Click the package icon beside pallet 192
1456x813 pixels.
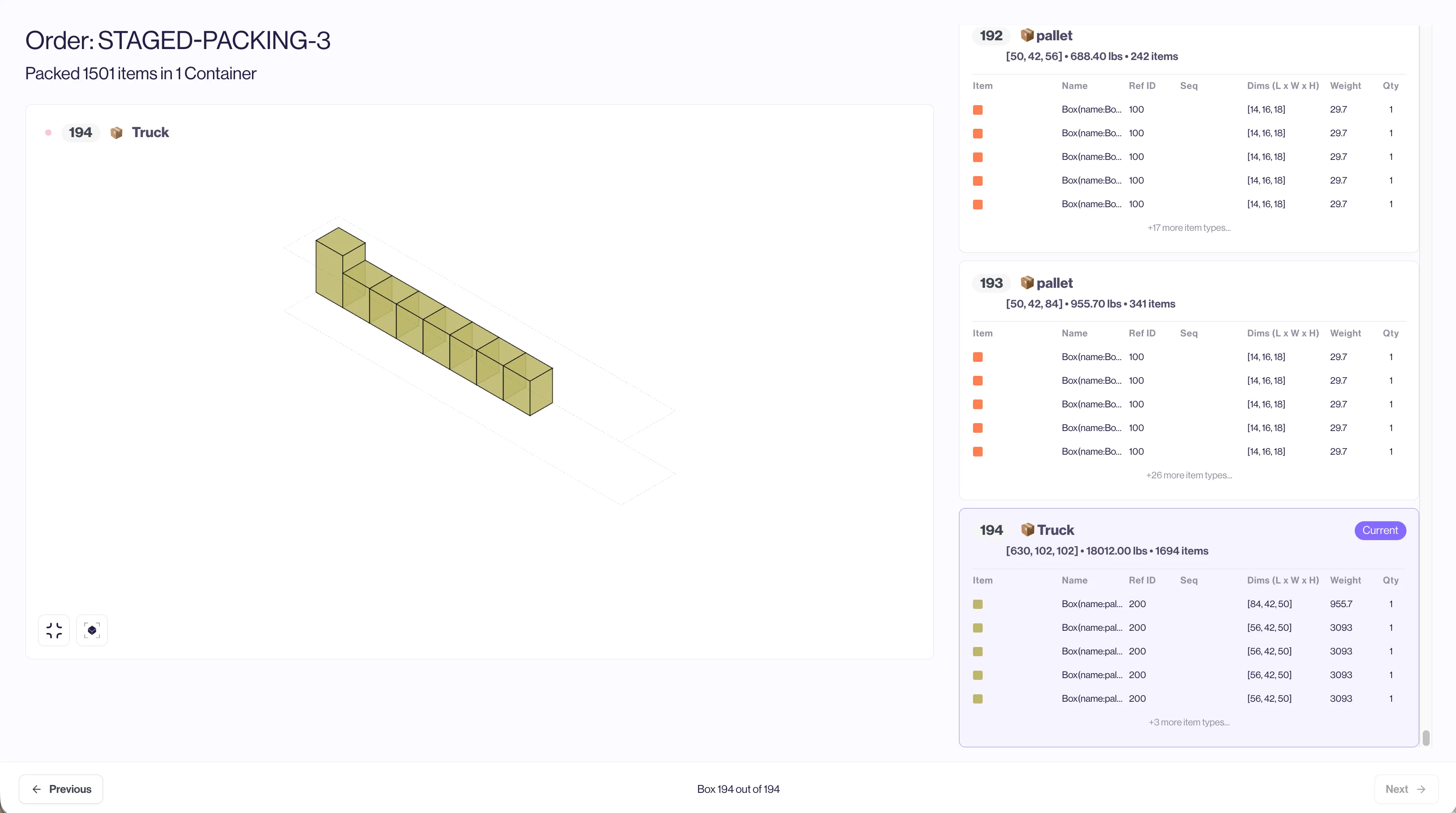click(1027, 35)
